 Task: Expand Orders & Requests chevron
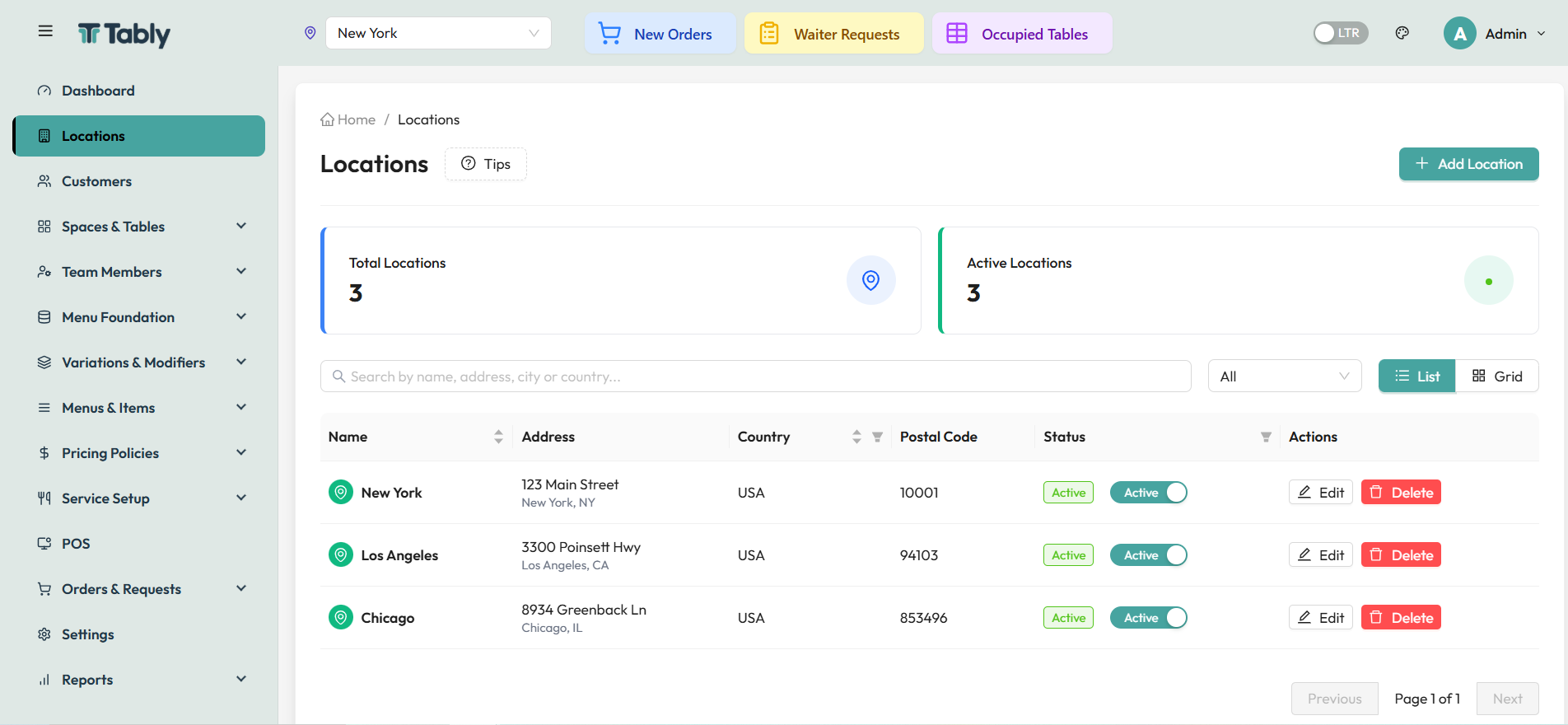[x=241, y=588]
